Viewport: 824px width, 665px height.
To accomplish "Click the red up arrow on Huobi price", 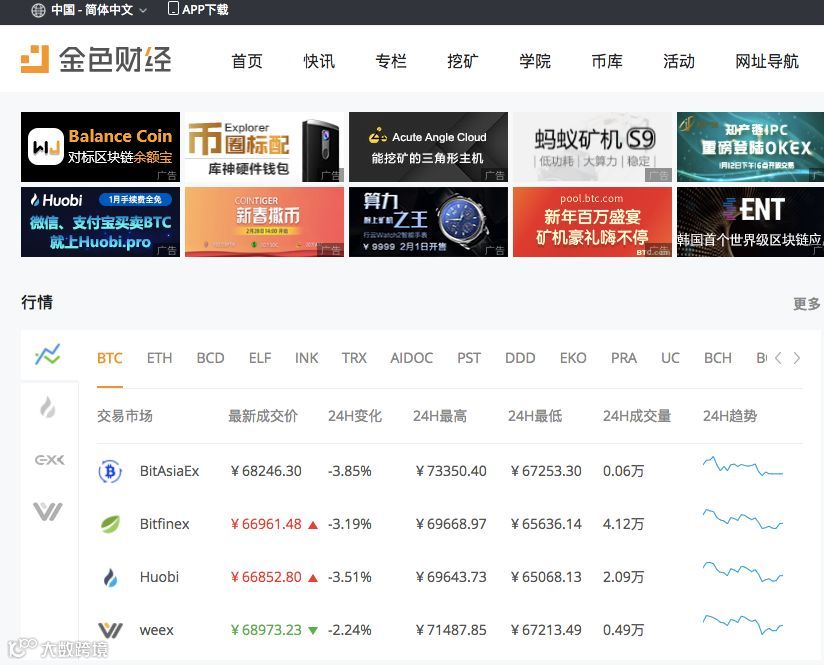I will (313, 578).
